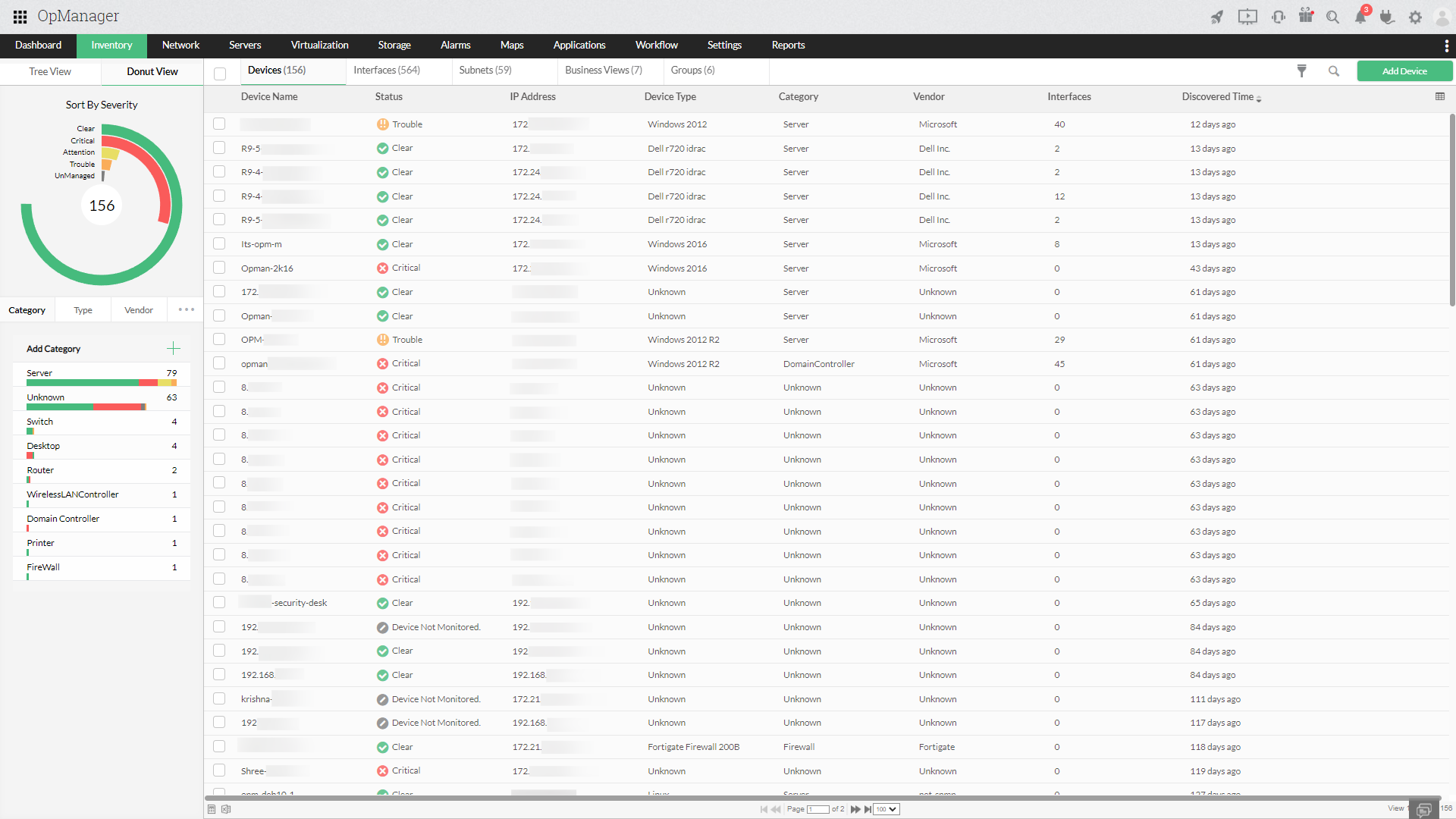Image resolution: width=1456 pixels, height=819 pixels.
Task: Select the checkbox next to R9-5 device
Action: pyautogui.click(x=220, y=147)
